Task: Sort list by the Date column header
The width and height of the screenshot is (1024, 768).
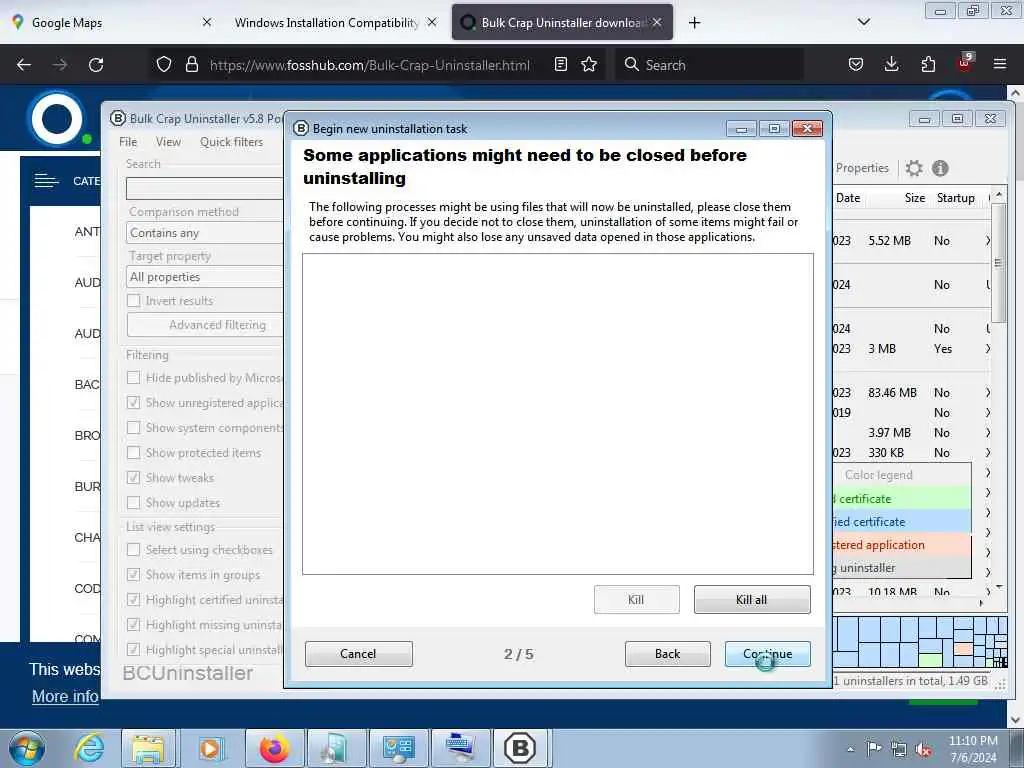Action: coord(848,198)
